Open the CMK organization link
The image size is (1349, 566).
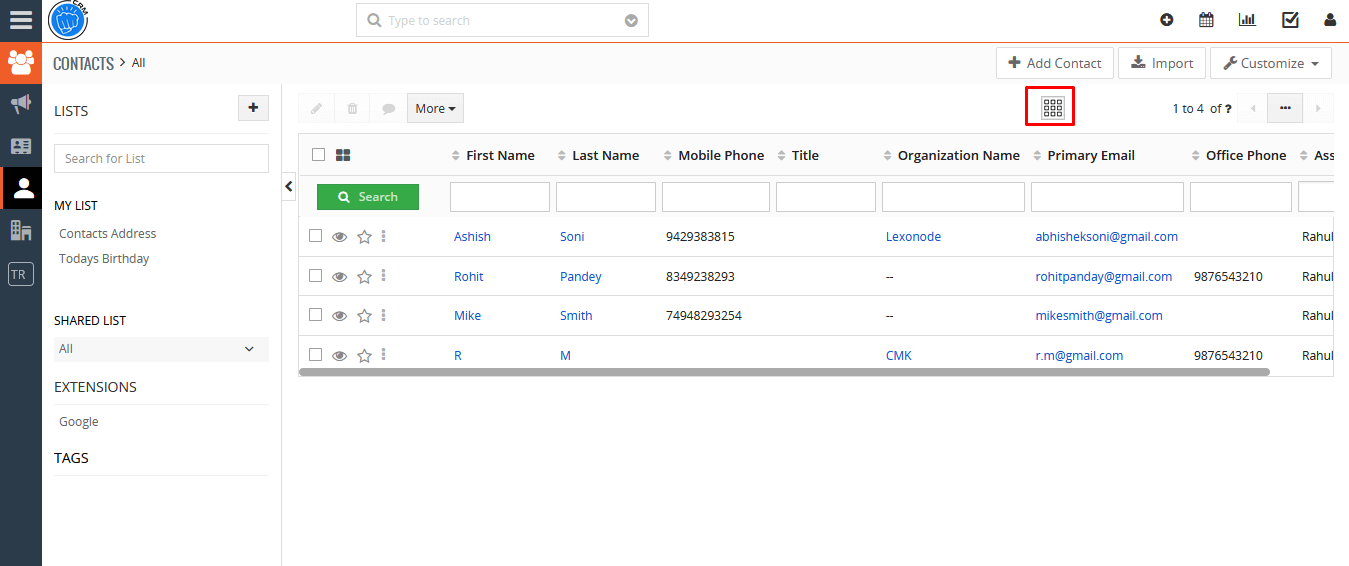pyautogui.click(x=899, y=355)
